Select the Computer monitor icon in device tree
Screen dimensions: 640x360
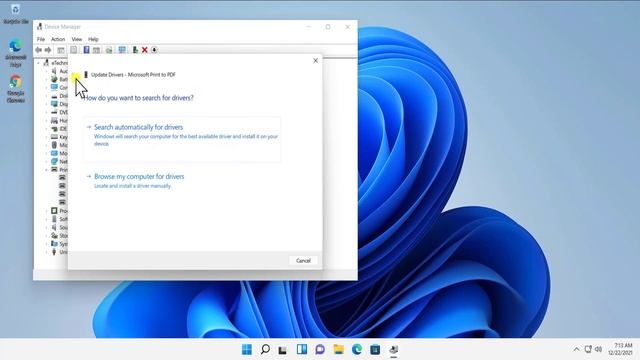point(54,87)
